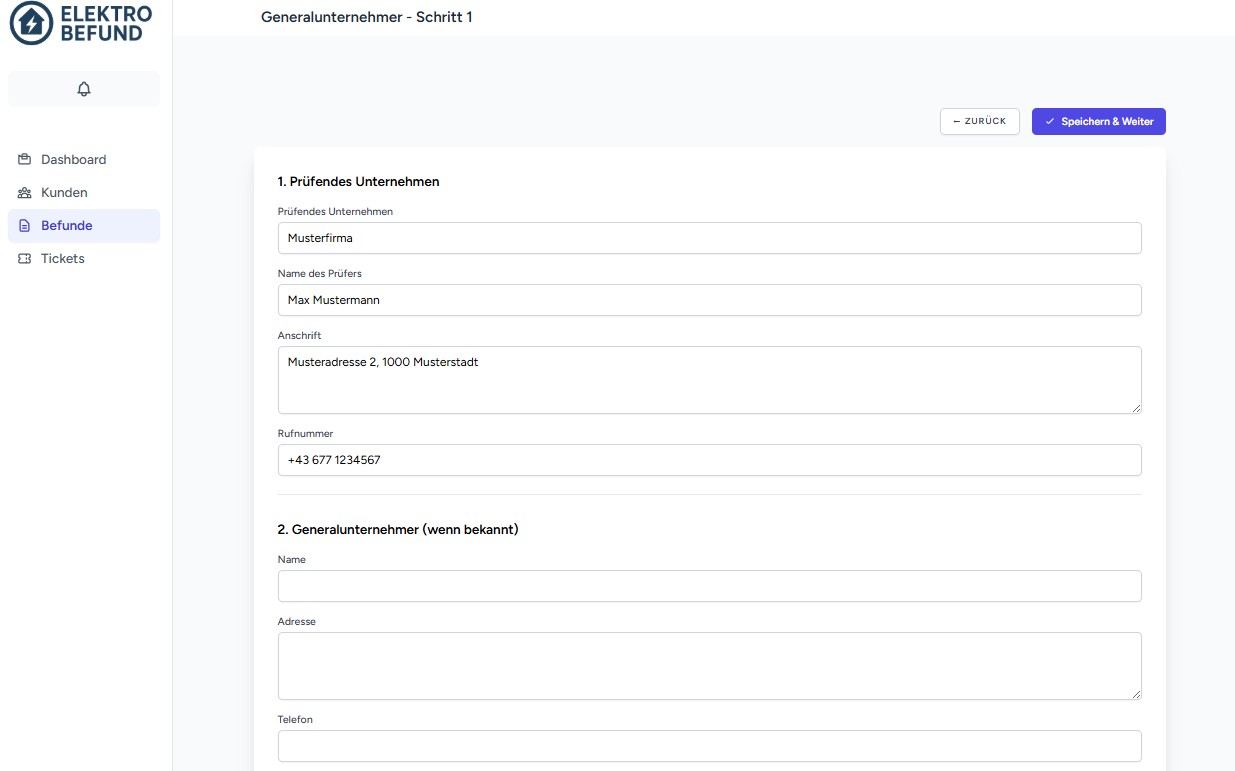Click the Tickets icon in sidebar
Screen dimensions: 1235x771
pos(23,258)
